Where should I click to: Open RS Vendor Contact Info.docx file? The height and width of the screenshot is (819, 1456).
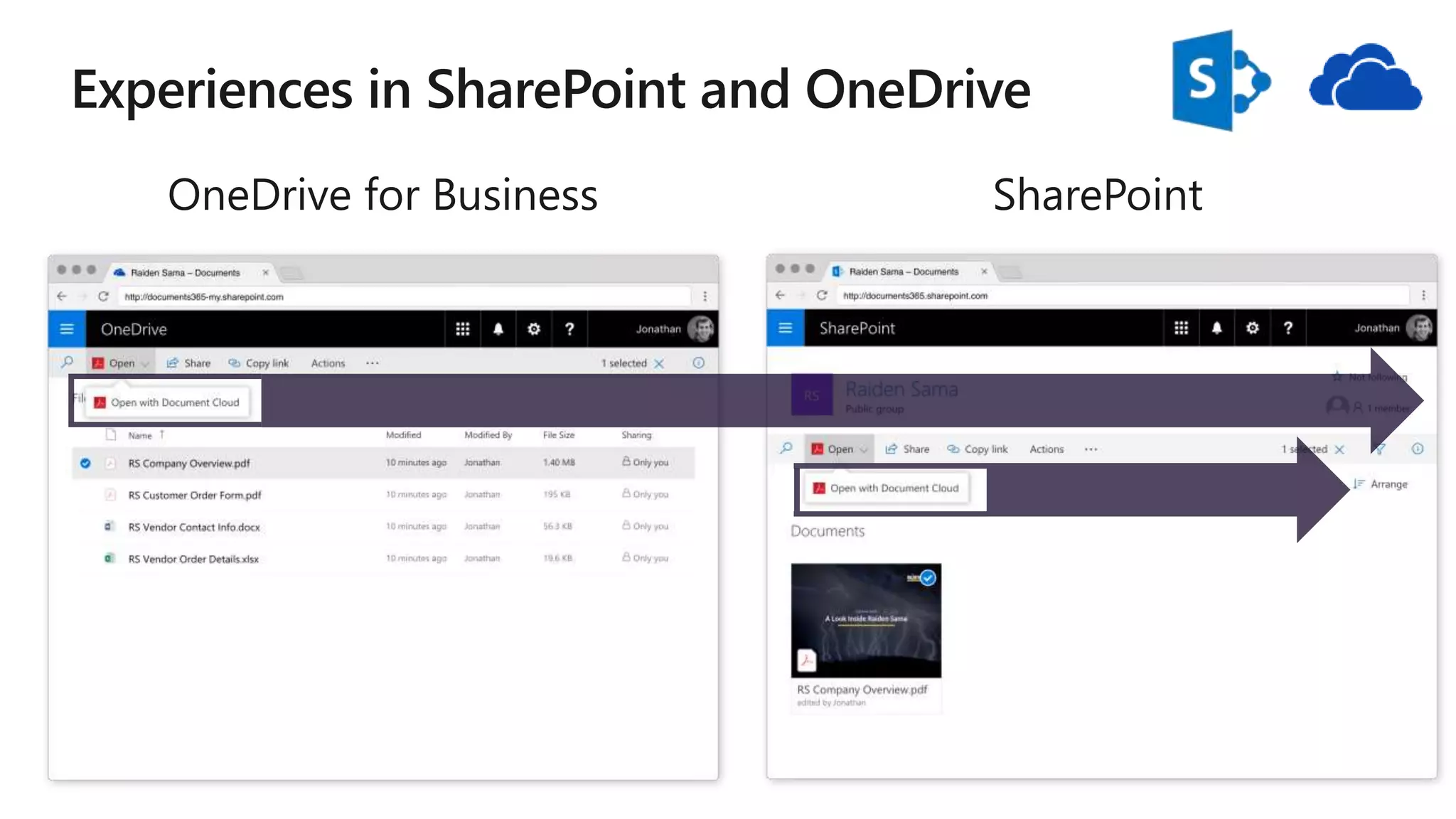pos(194,528)
